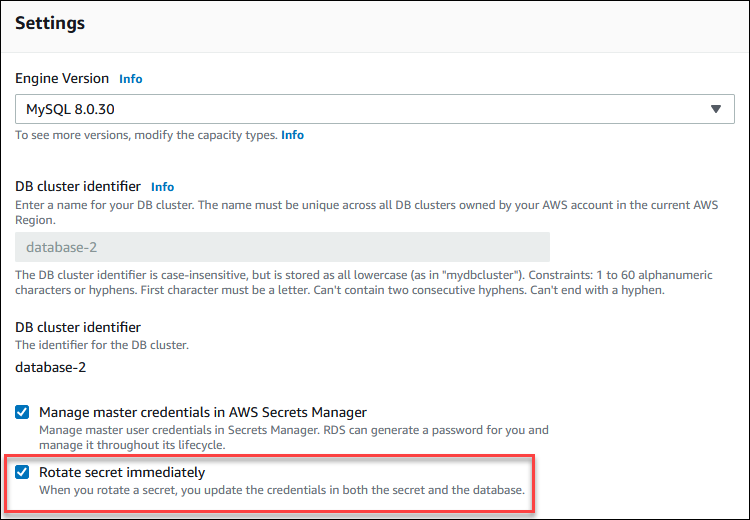Screen dimensions: 750x520
Task: Click first 'DB cluster identifier' label above input
Action: (78, 187)
